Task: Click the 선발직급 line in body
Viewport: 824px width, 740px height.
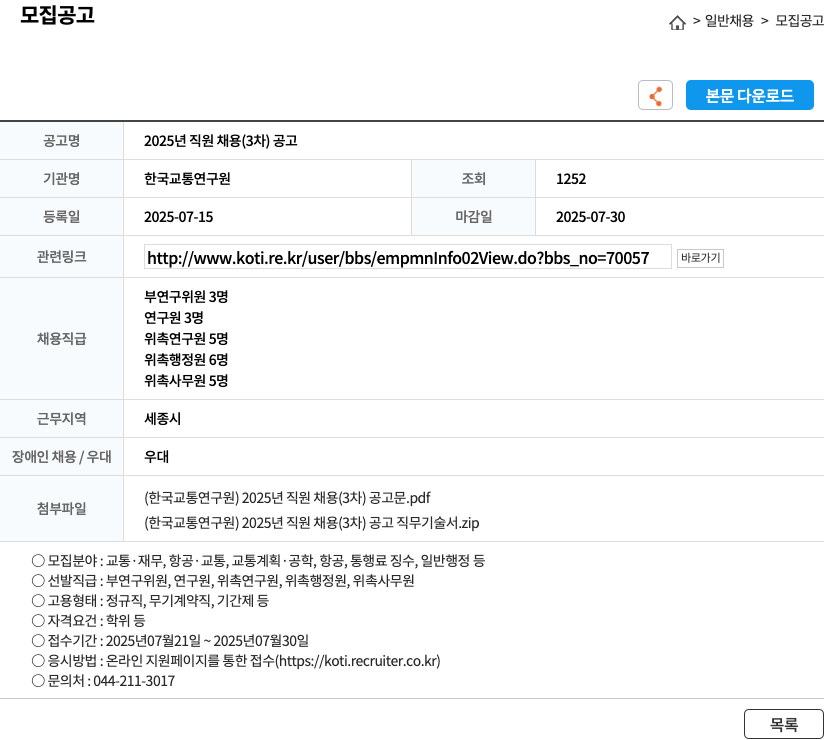Action: tap(223, 580)
